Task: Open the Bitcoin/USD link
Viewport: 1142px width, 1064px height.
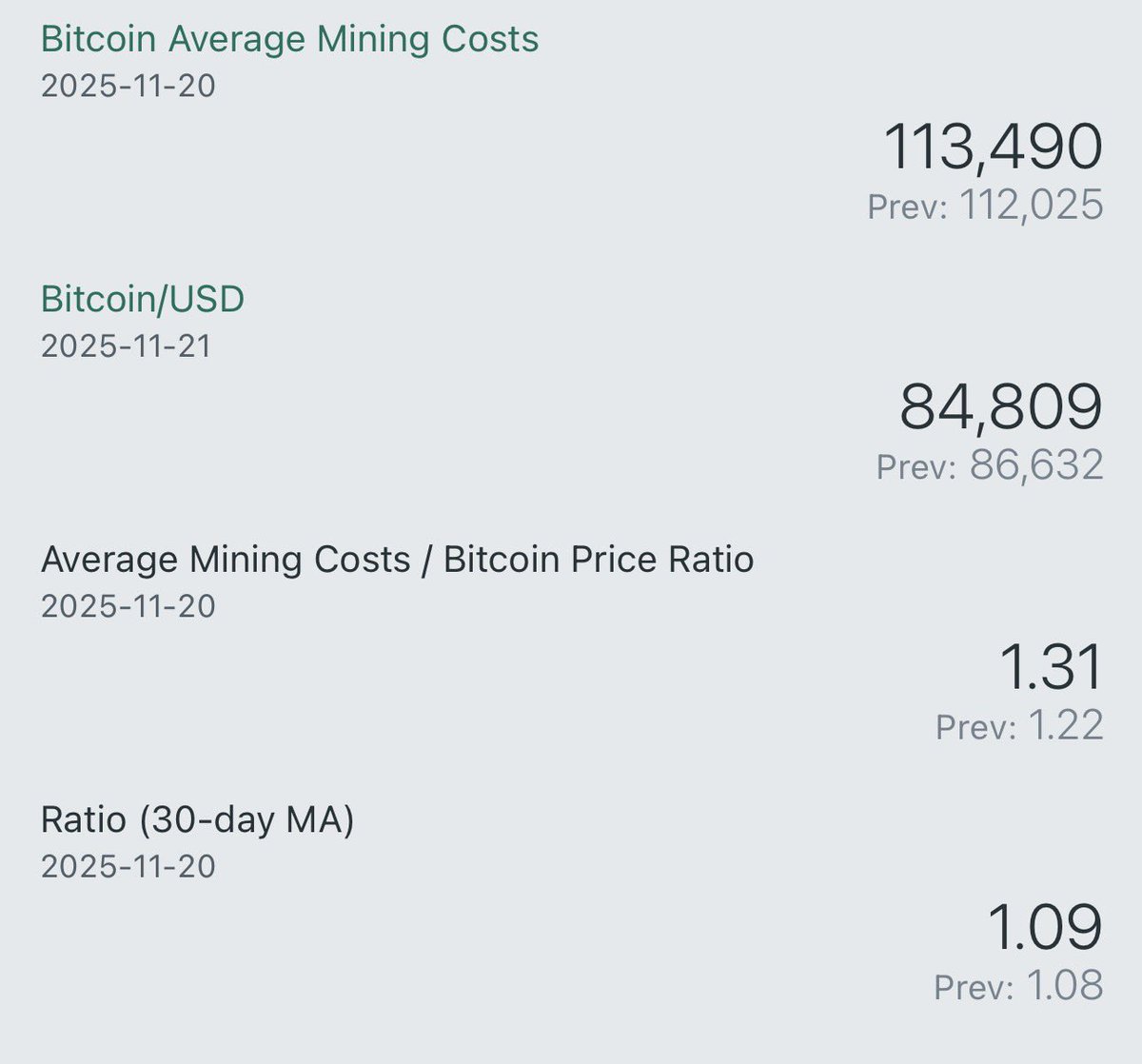Action: [143, 299]
